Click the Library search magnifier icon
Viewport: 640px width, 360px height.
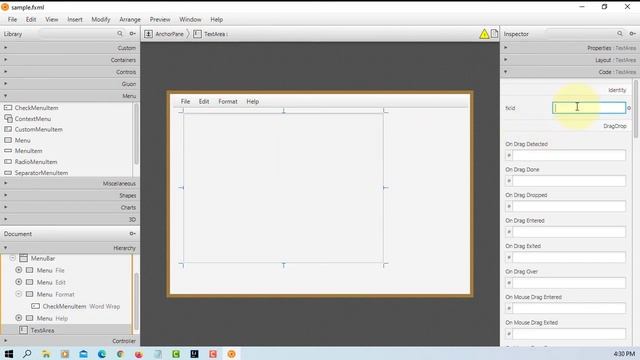click(x=120, y=33)
